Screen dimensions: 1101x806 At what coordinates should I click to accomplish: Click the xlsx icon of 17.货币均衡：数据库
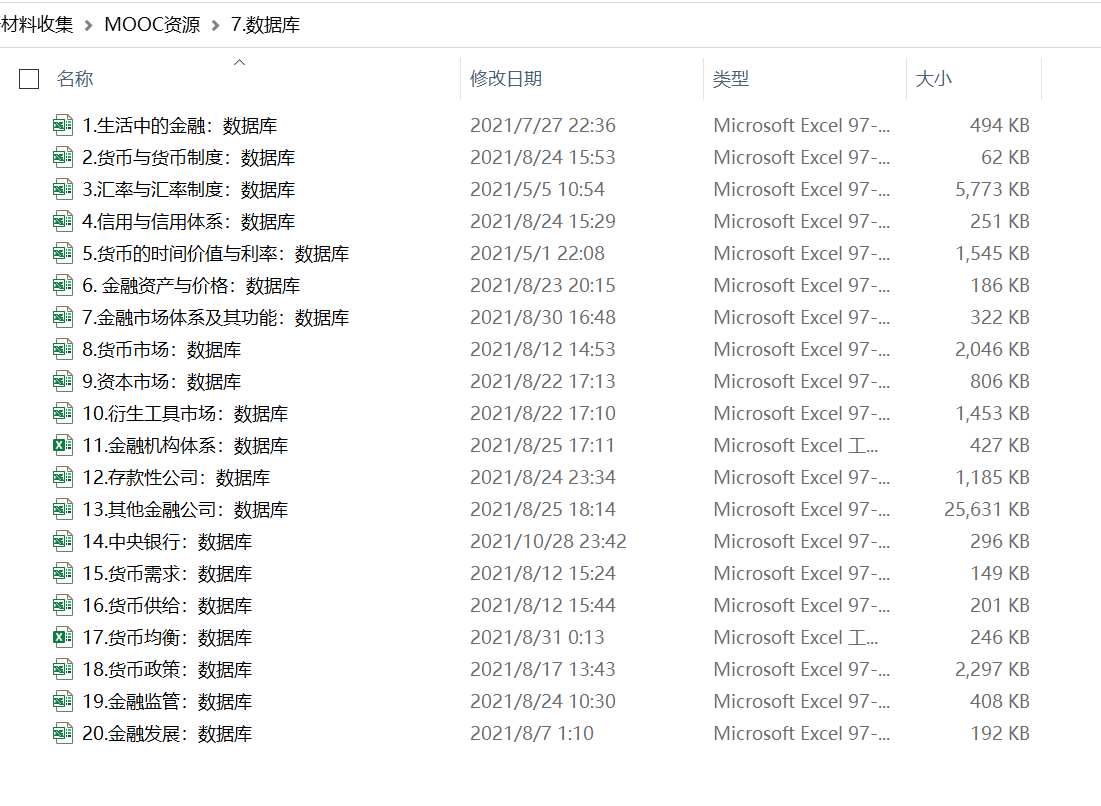(62, 637)
